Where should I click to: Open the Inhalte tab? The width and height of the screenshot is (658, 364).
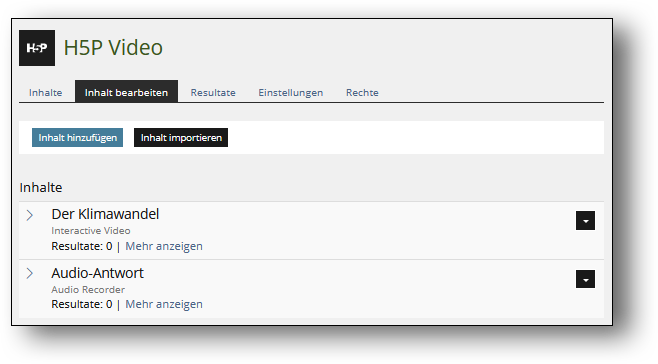coord(45,92)
